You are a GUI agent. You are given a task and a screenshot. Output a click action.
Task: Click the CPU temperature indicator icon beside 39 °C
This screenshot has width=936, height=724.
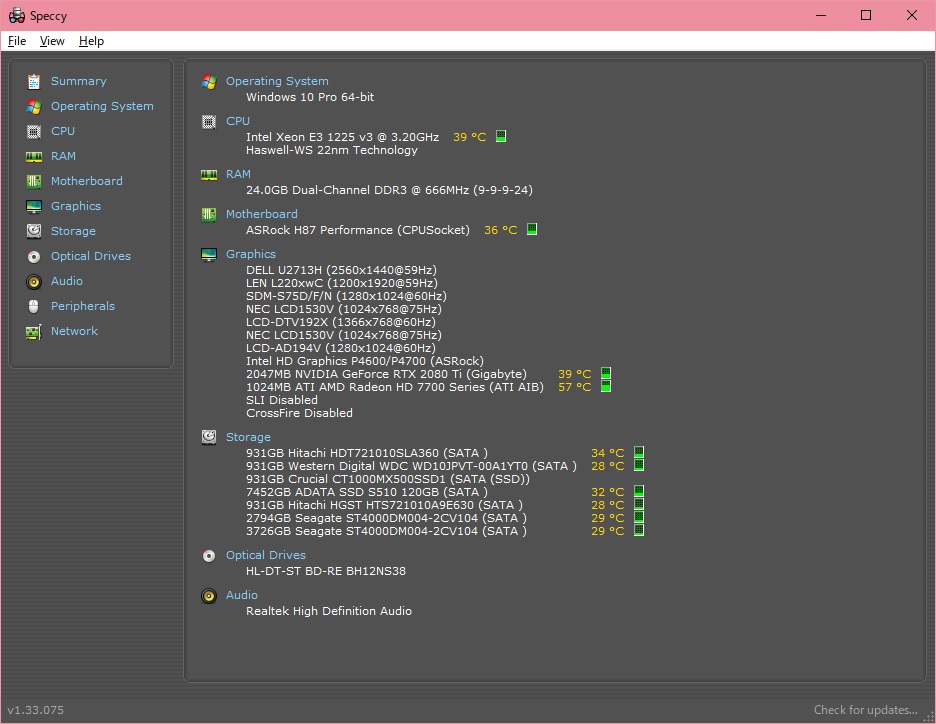click(x=501, y=137)
